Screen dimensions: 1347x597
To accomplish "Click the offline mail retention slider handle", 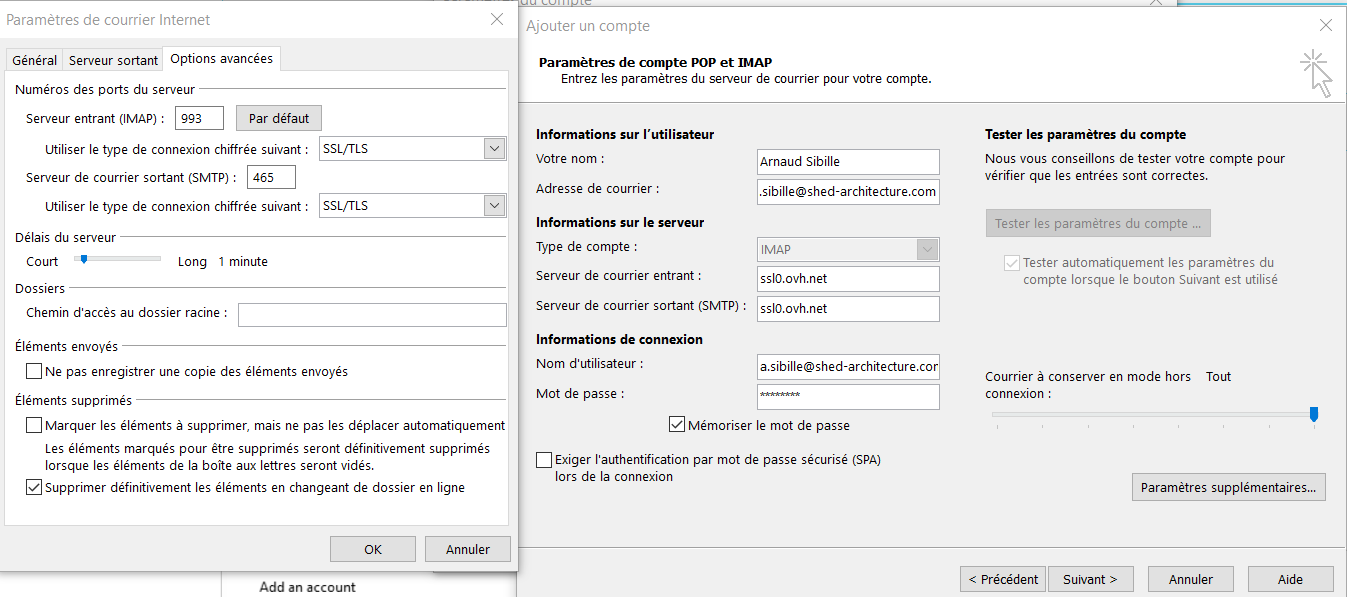I will (x=1314, y=414).
